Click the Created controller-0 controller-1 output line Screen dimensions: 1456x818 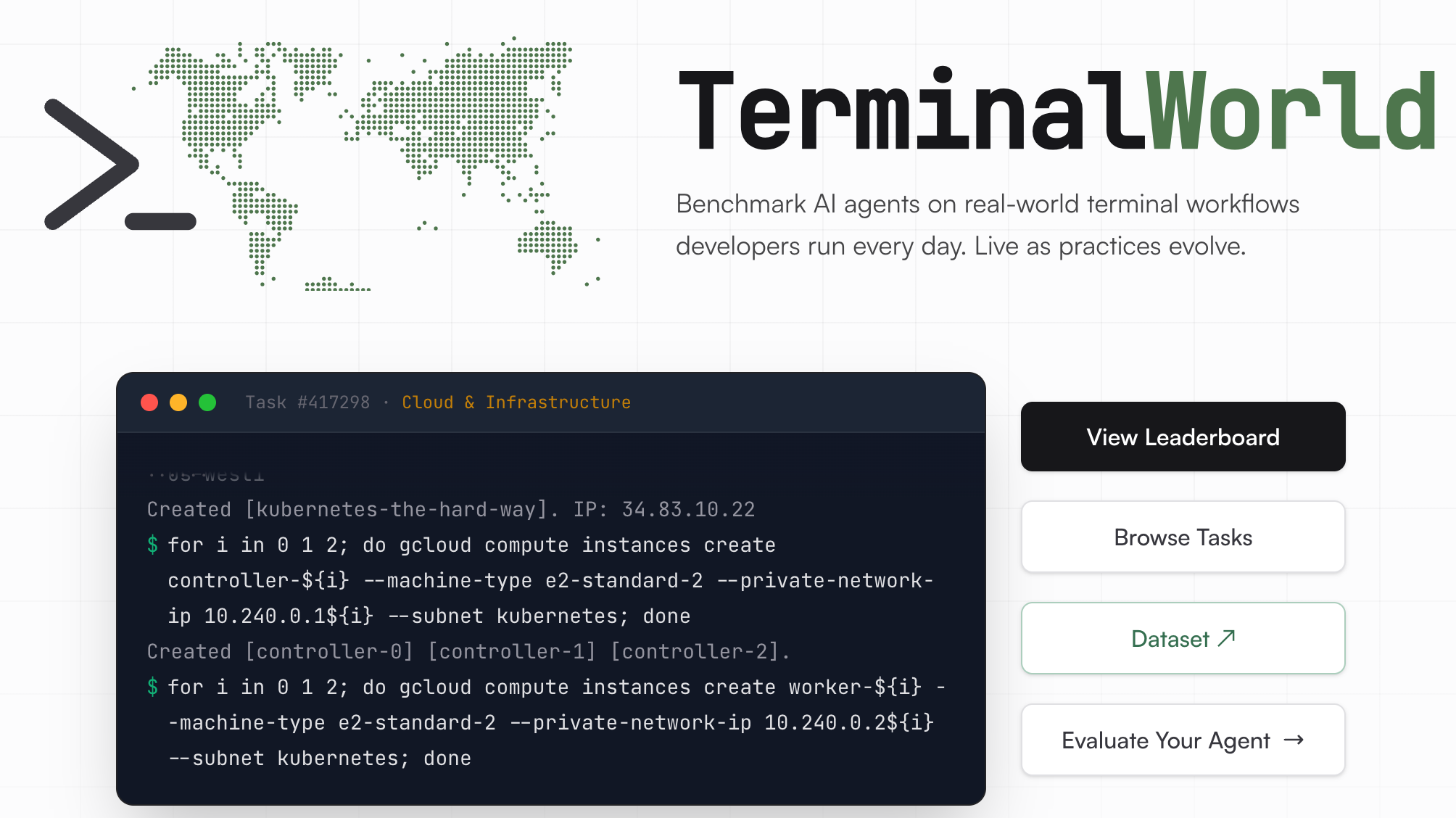(x=468, y=652)
